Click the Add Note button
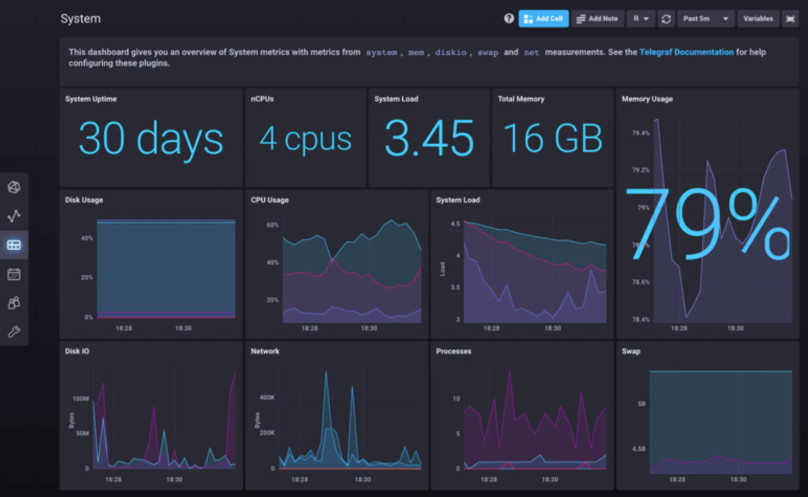Screen dimensions: 808x497 (x=598, y=18)
